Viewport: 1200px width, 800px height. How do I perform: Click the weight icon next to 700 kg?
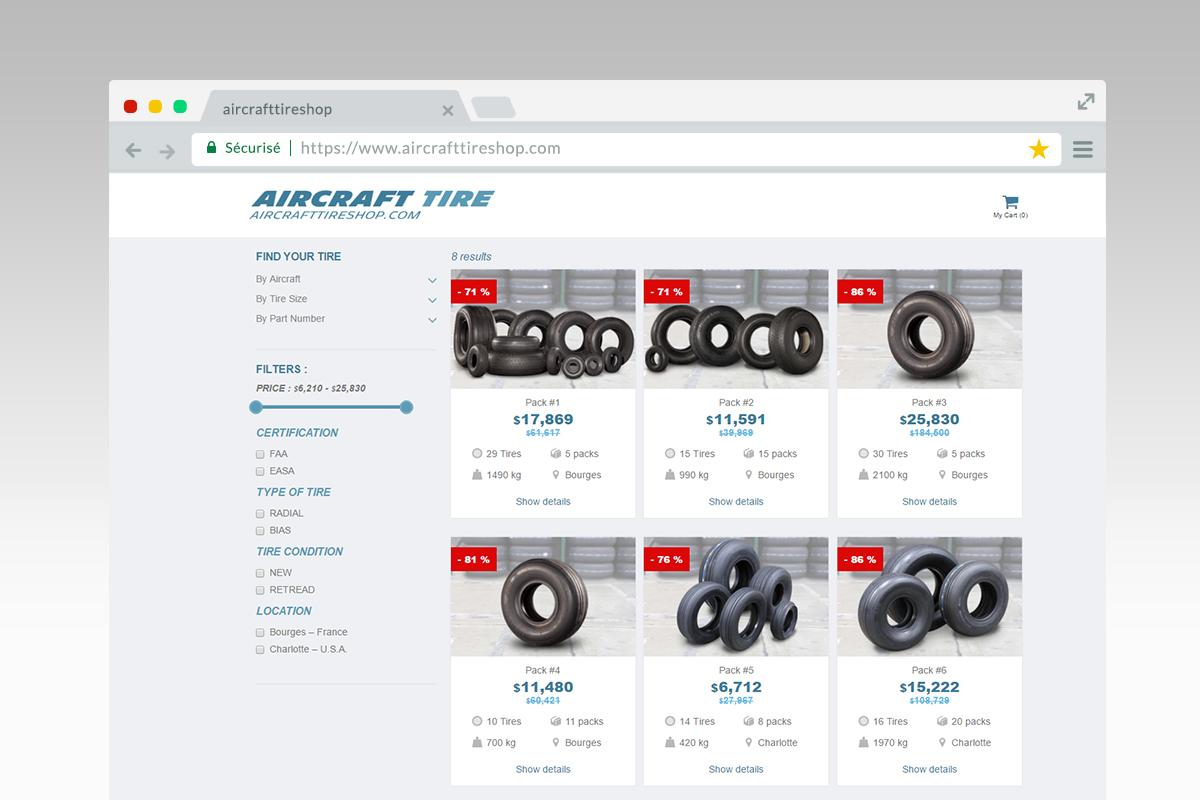477,743
